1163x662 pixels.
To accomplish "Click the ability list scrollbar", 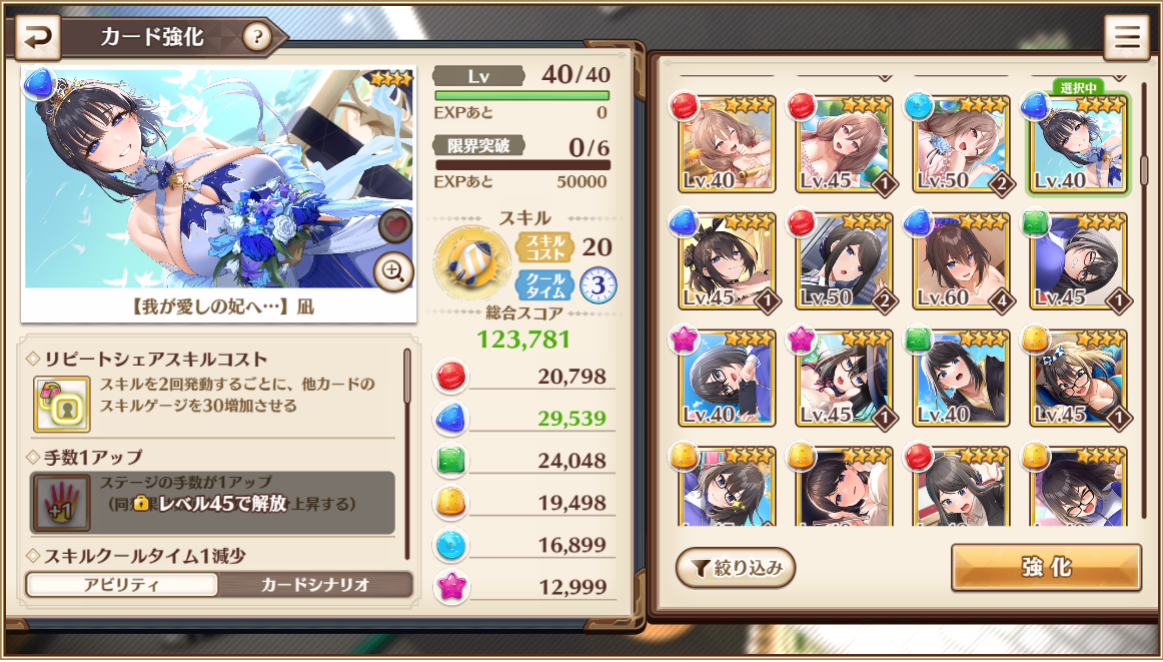I will pos(407,454).
